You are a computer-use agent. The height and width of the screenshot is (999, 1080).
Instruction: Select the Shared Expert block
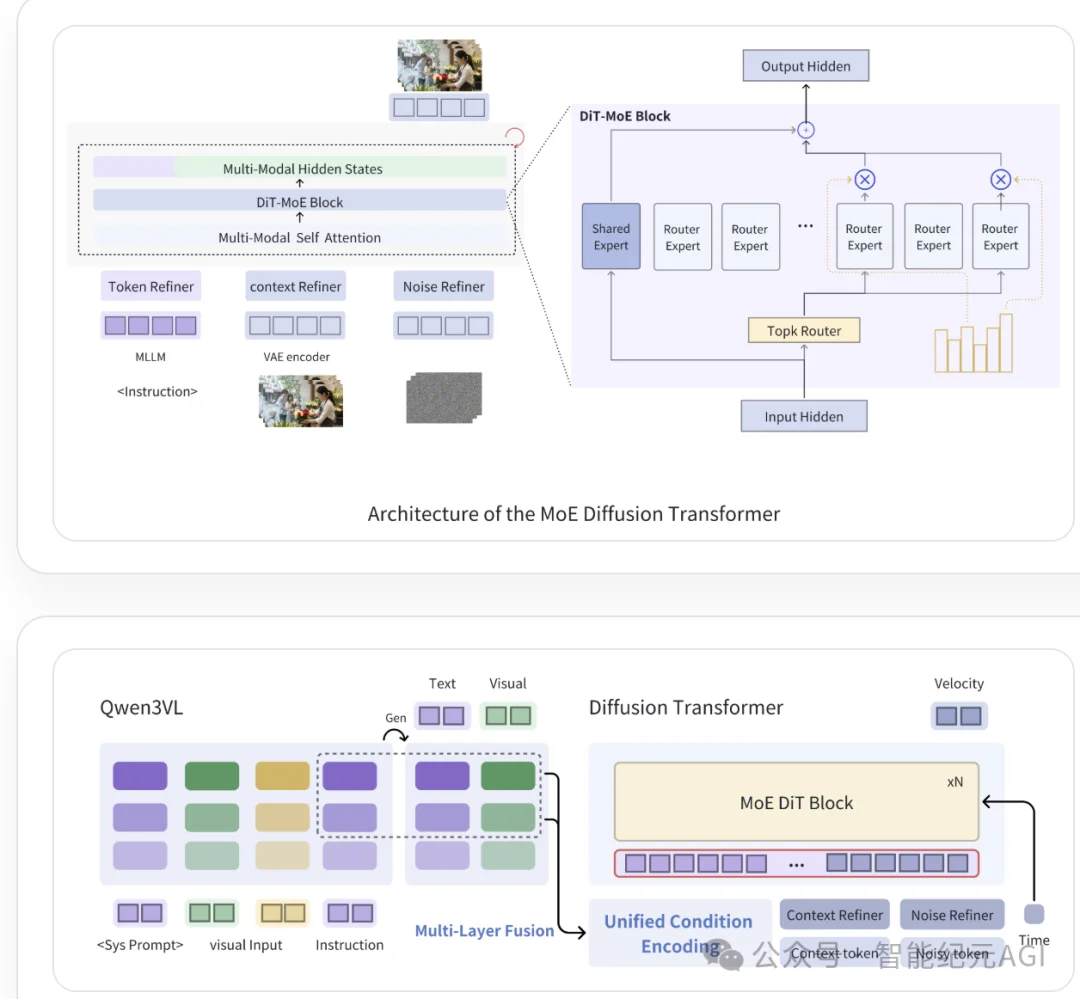(611, 236)
